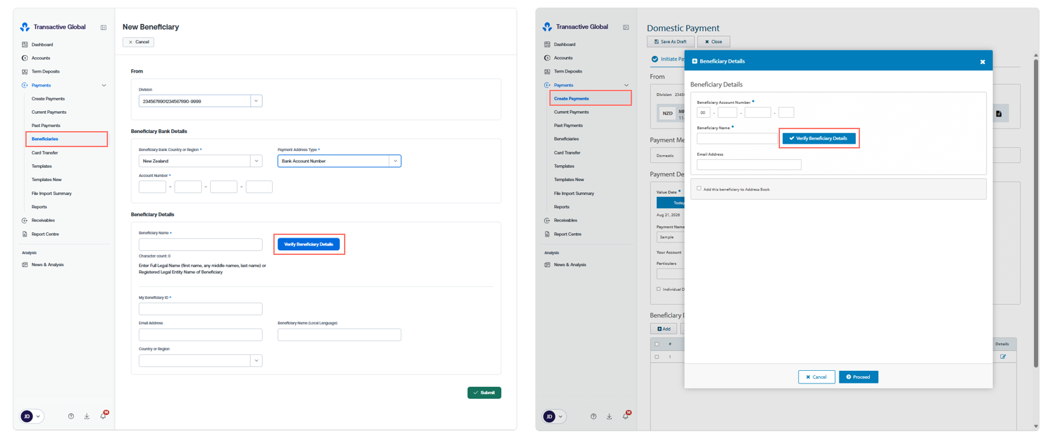Collapse sidebar using panel icon on Domestic Payment screen
The width and height of the screenshot is (1051, 436).
(x=625, y=28)
